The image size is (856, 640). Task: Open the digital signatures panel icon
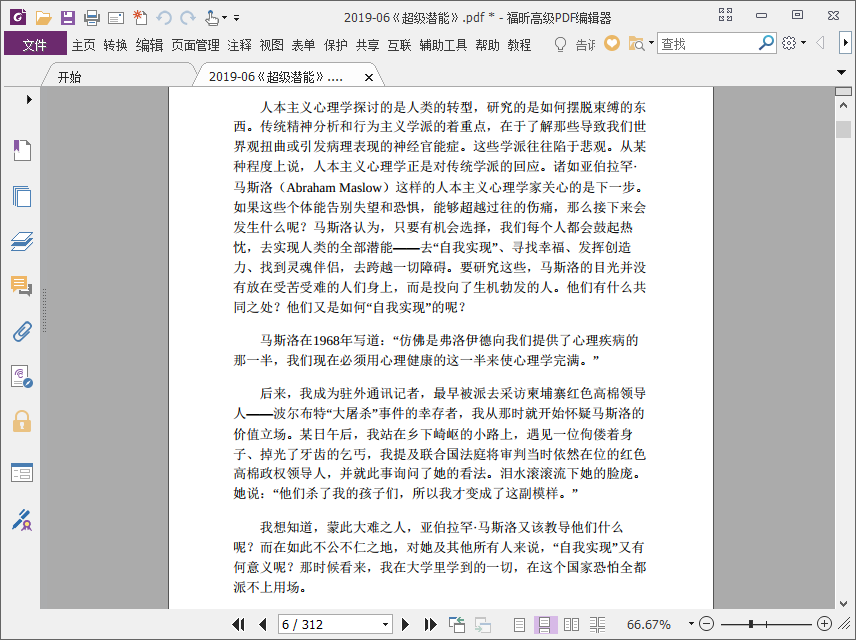click(x=22, y=377)
